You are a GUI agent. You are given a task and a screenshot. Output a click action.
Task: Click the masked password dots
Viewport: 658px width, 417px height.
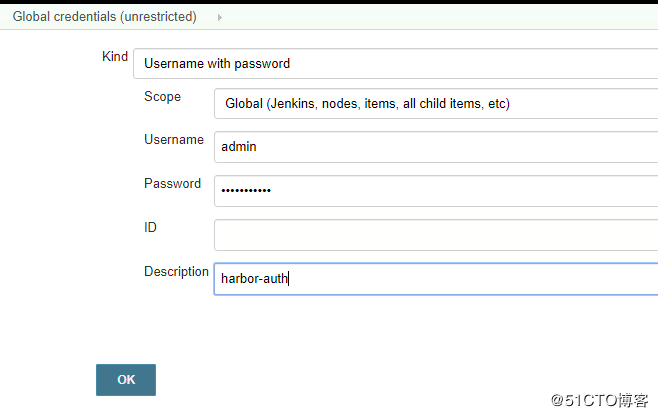click(246, 191)
